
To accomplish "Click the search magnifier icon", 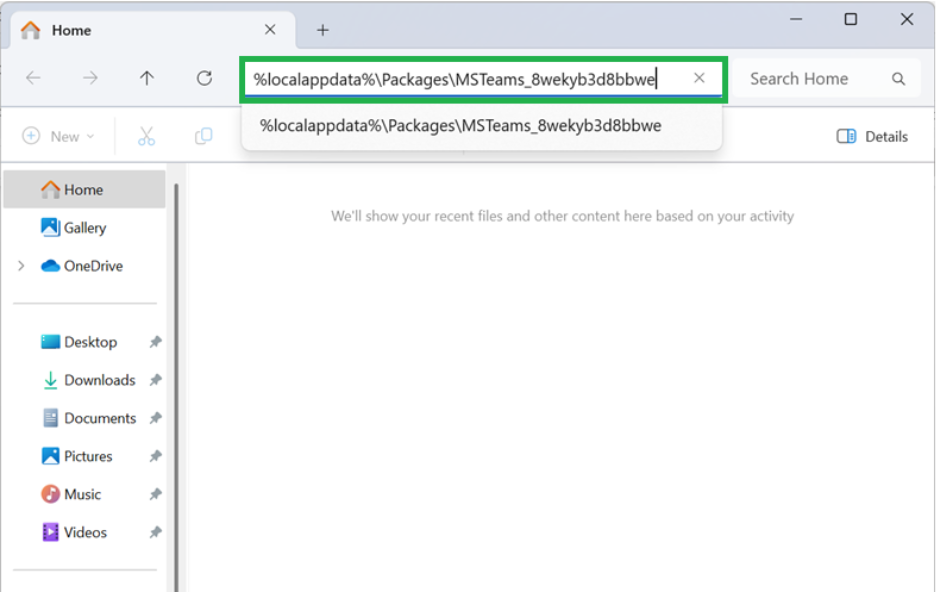I will (898, 79).
